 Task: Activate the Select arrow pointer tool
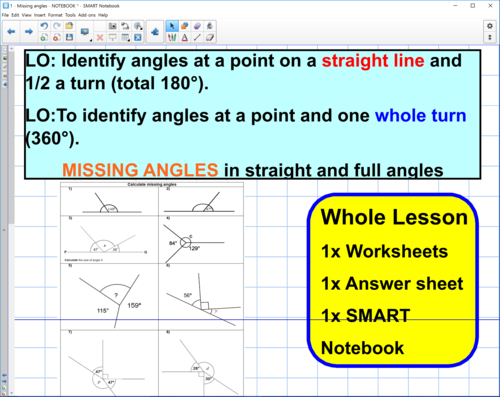(172, 26)
